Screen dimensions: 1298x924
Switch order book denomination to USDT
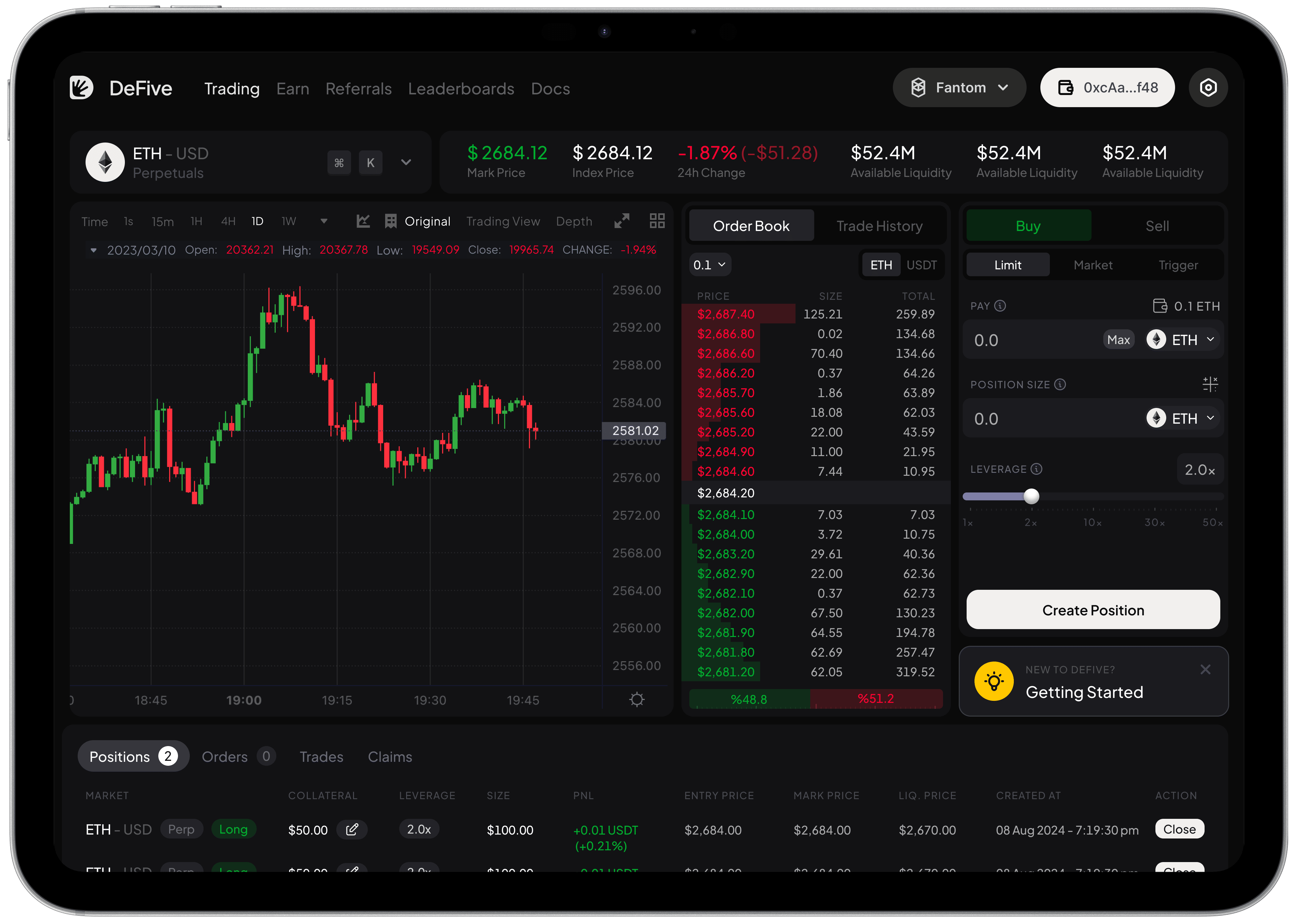(921, 265)
